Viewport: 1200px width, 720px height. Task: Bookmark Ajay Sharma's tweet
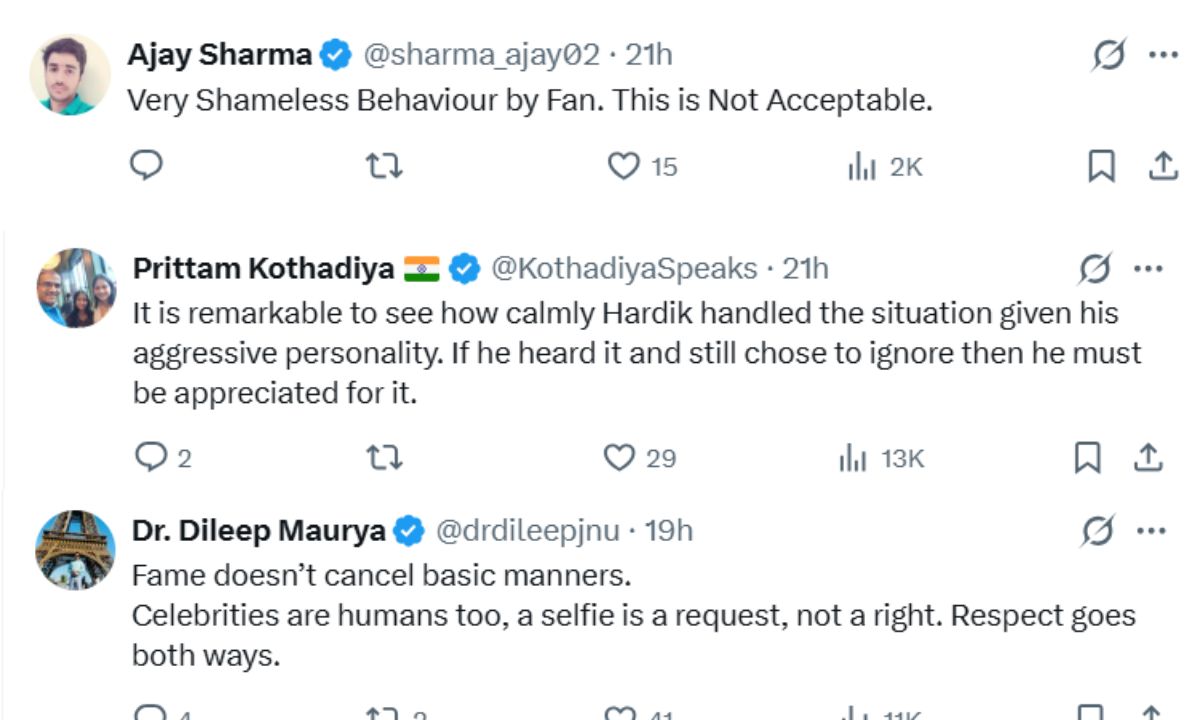click(1100, 167)
